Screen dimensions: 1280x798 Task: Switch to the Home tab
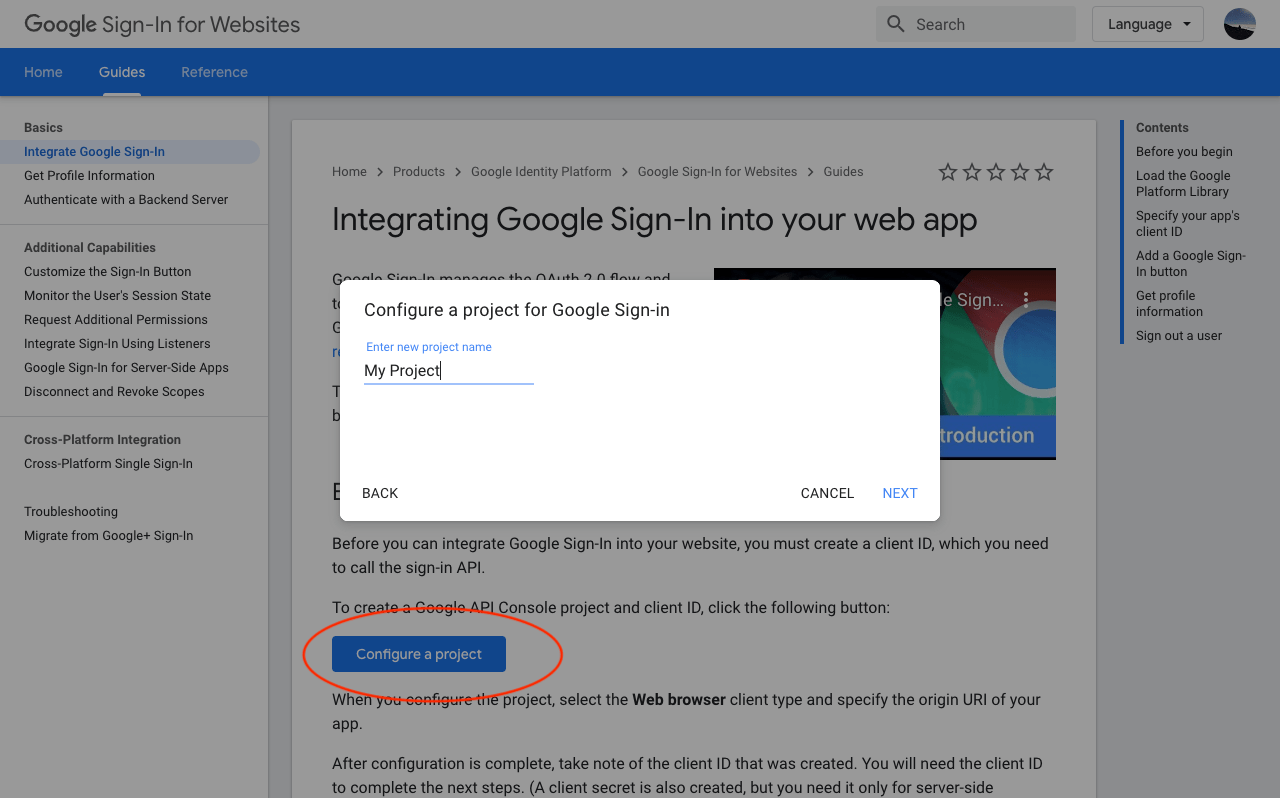click(43, 72)
